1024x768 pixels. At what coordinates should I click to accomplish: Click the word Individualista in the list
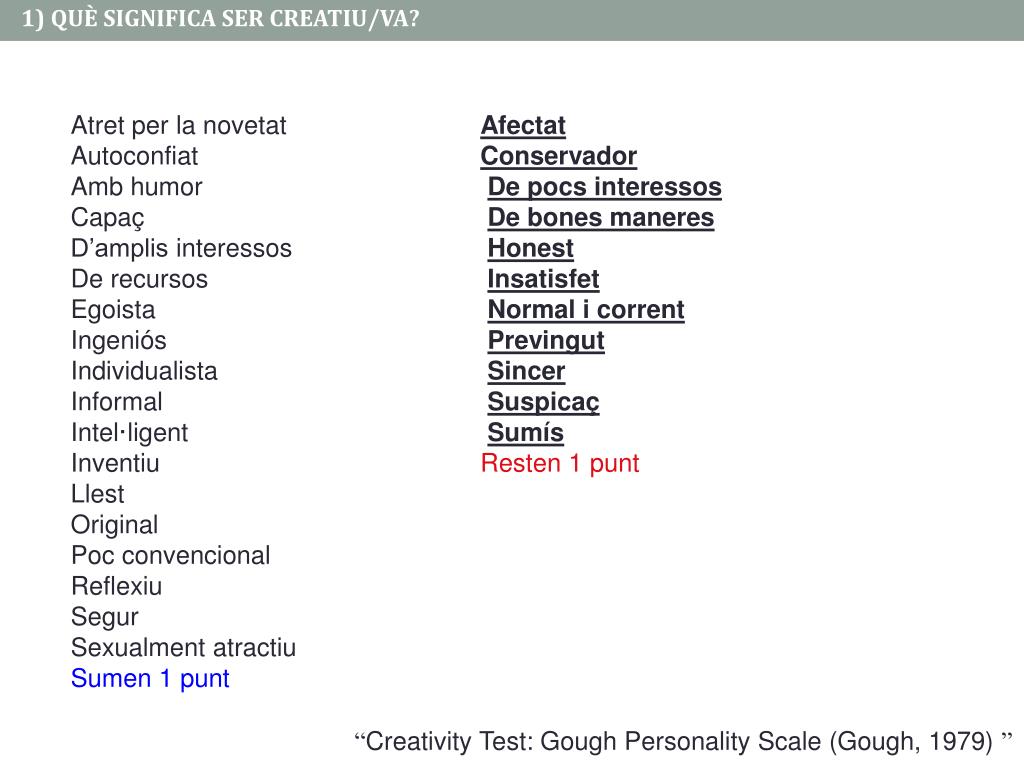point(144,372)
